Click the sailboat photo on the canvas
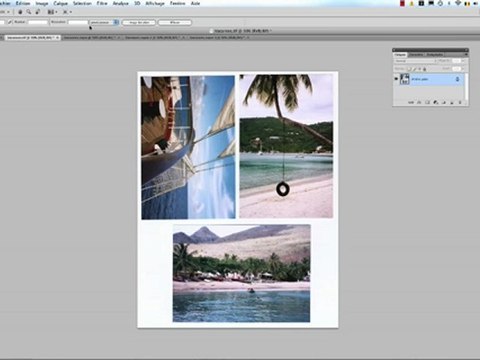480x360 pixels. (188, 147)
